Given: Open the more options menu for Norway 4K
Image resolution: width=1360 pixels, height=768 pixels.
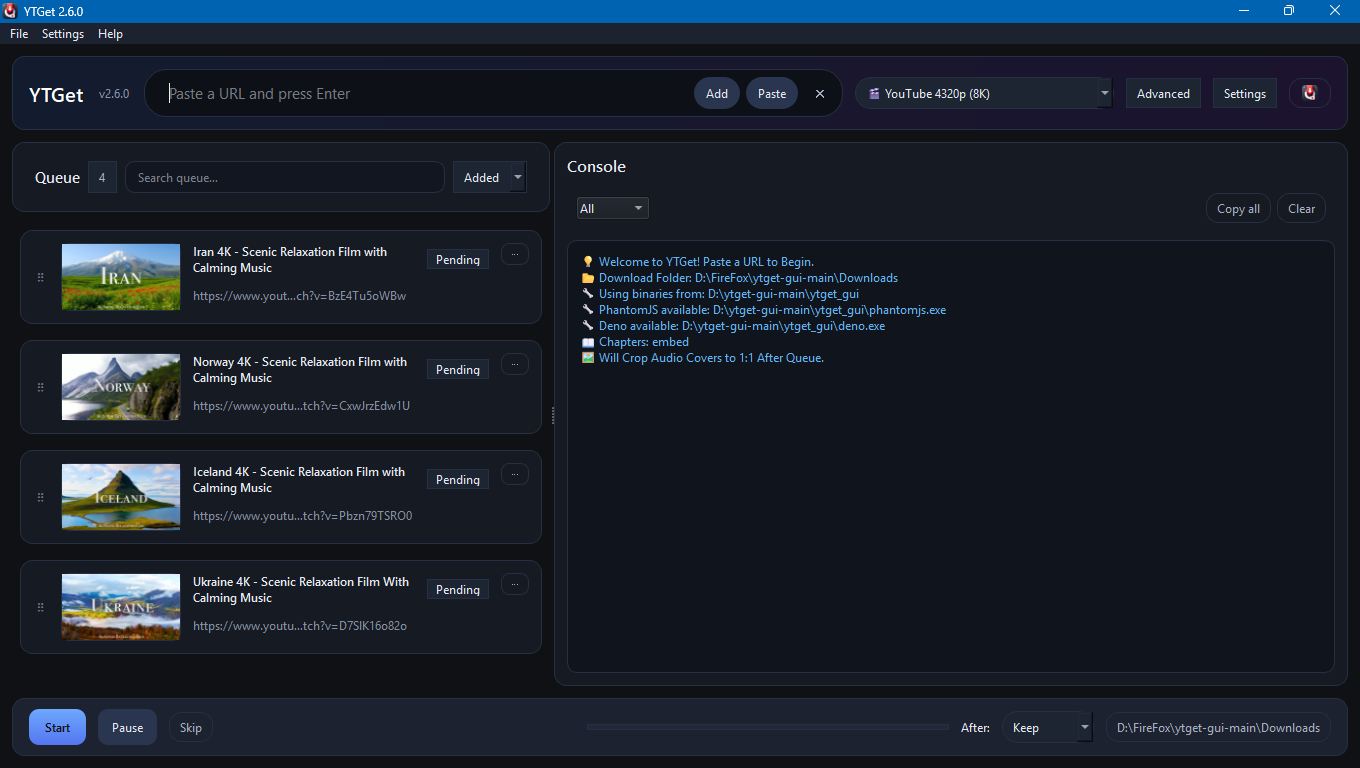Looking at the screenshot, I should pyautogui.click(x=514, y=364).
